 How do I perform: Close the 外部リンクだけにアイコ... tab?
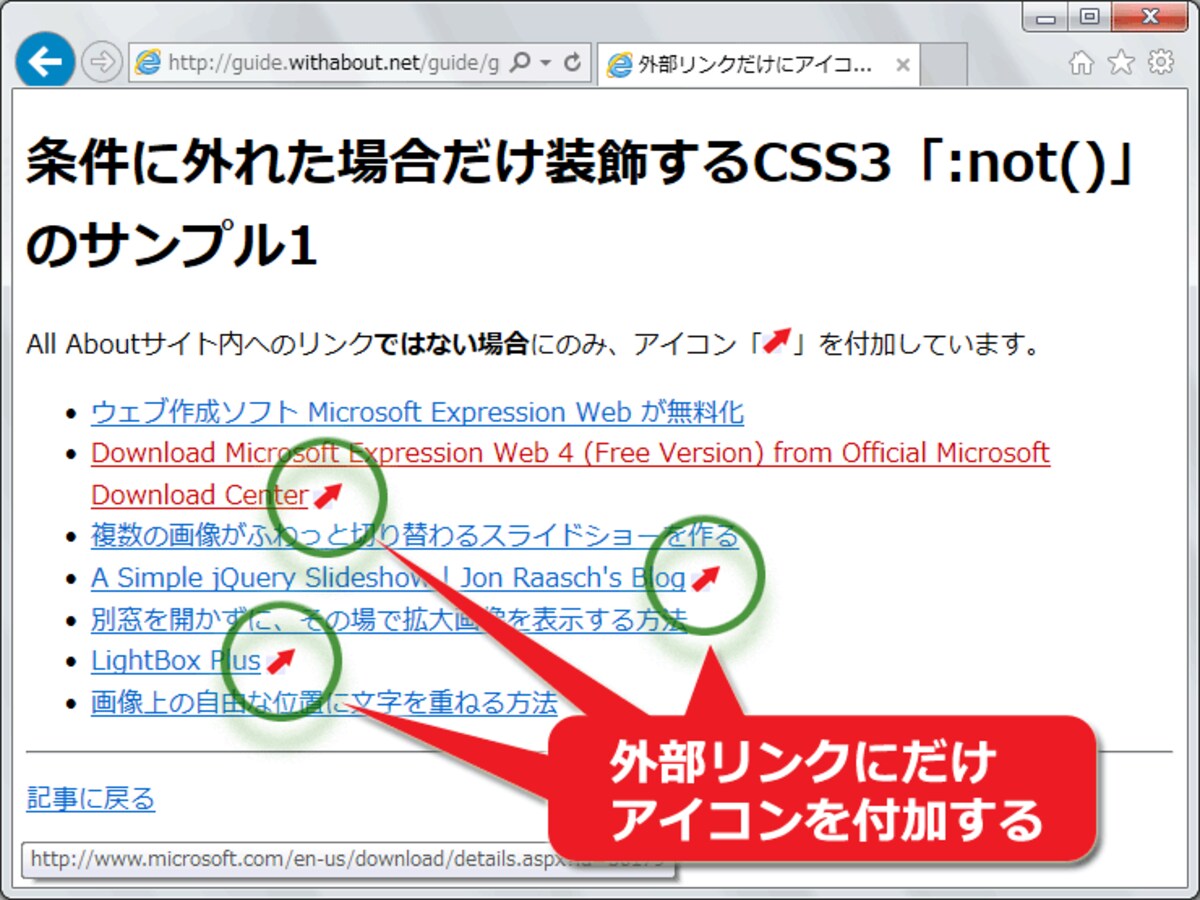(x=902, y=65)
